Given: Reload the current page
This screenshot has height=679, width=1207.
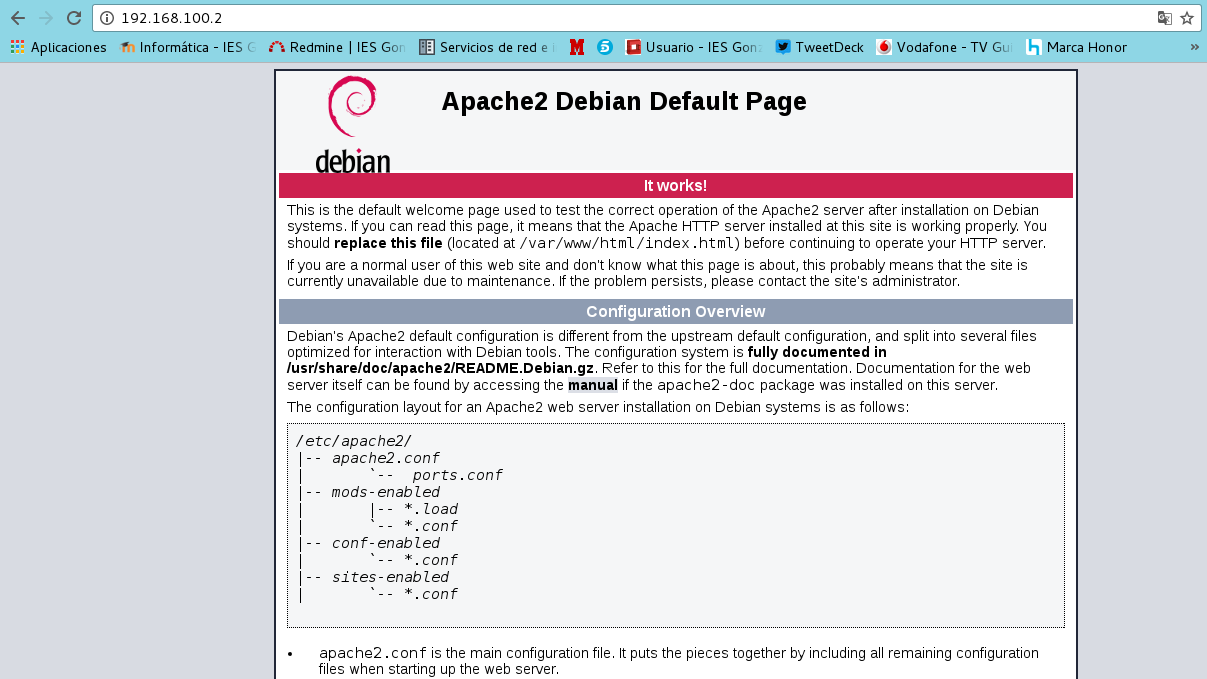Looking at the screenshot, I should click(x=73, y=18).
